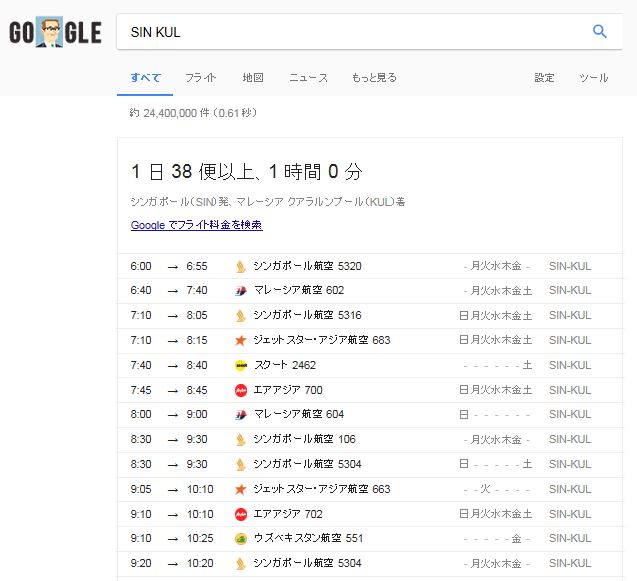Viewport: 637px width, 581px height.
Task: Select ウズベキスタン航空 551 flight name
Action: tap(308, 538)
